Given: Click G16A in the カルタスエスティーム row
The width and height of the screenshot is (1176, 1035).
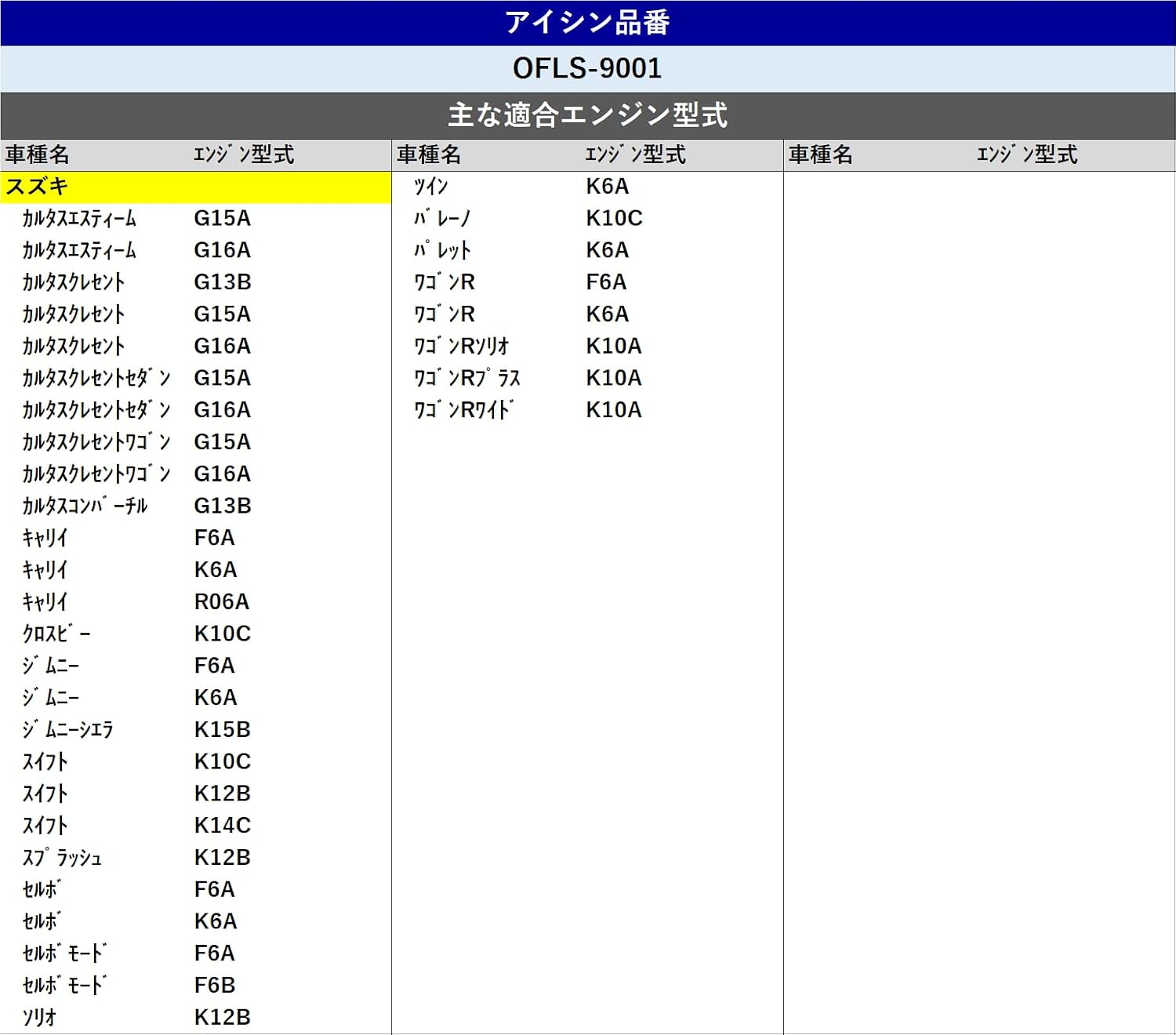Looking at the screenshot, I should 223,250.
